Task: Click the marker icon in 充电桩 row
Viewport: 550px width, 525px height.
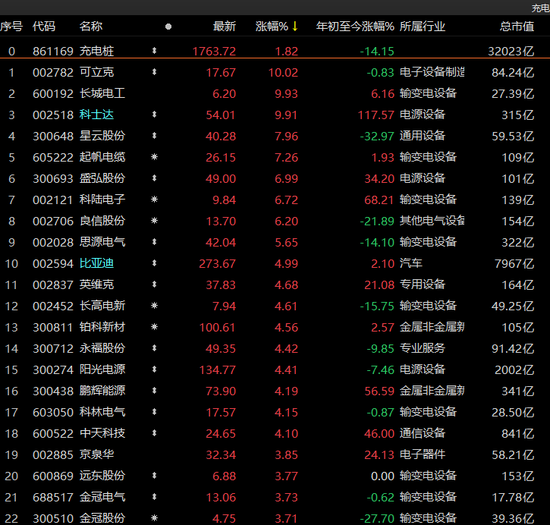Action: [x=154, y=51]
